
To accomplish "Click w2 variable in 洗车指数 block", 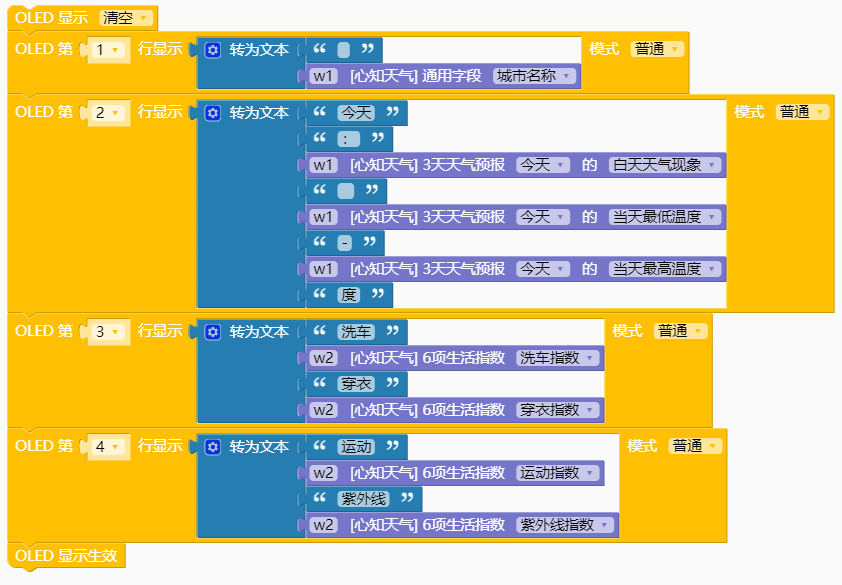I will pyautogui.click(x=323, y=358).
